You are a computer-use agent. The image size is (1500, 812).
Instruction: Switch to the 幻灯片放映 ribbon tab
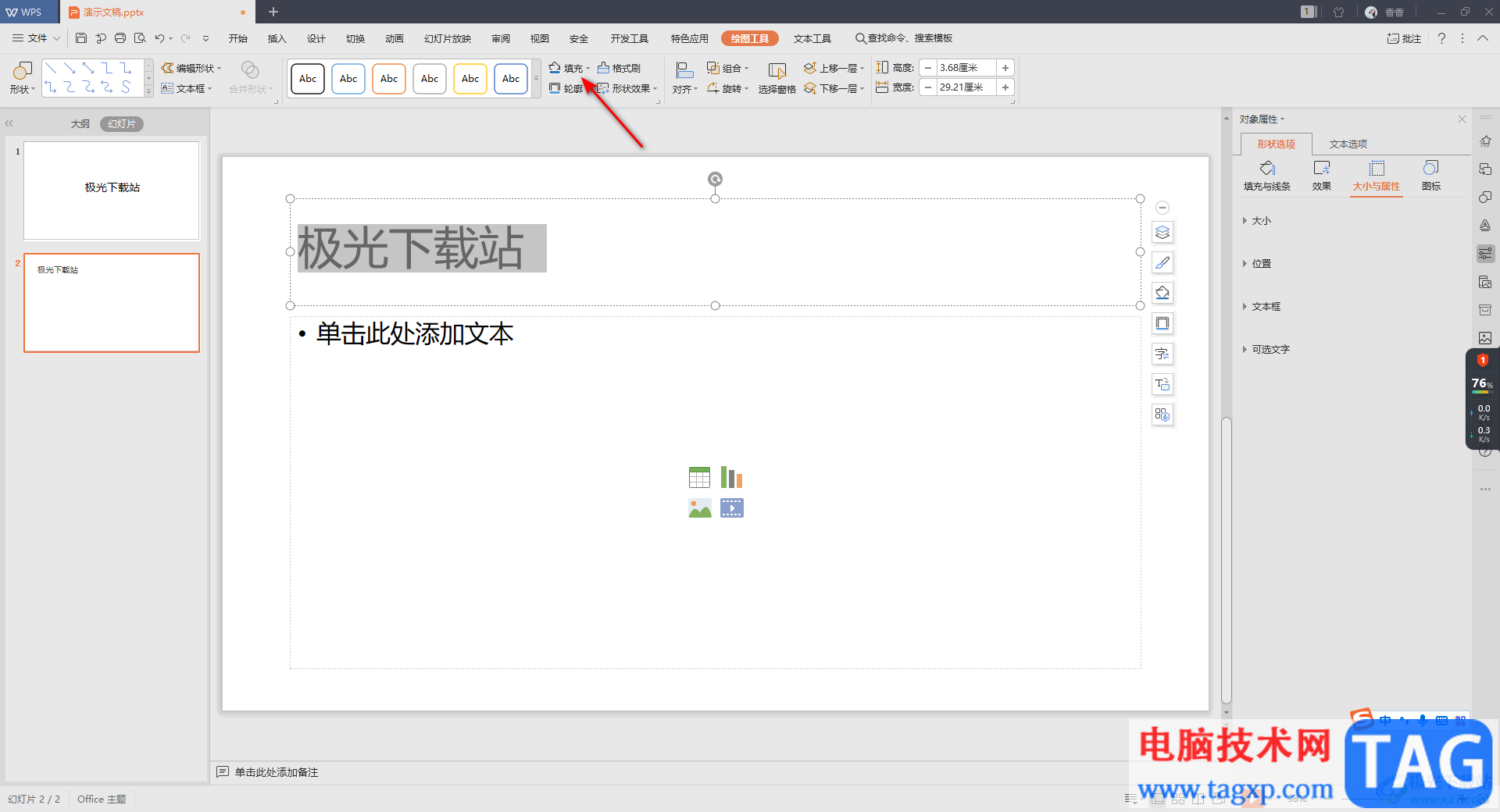(x=448, y=38)
